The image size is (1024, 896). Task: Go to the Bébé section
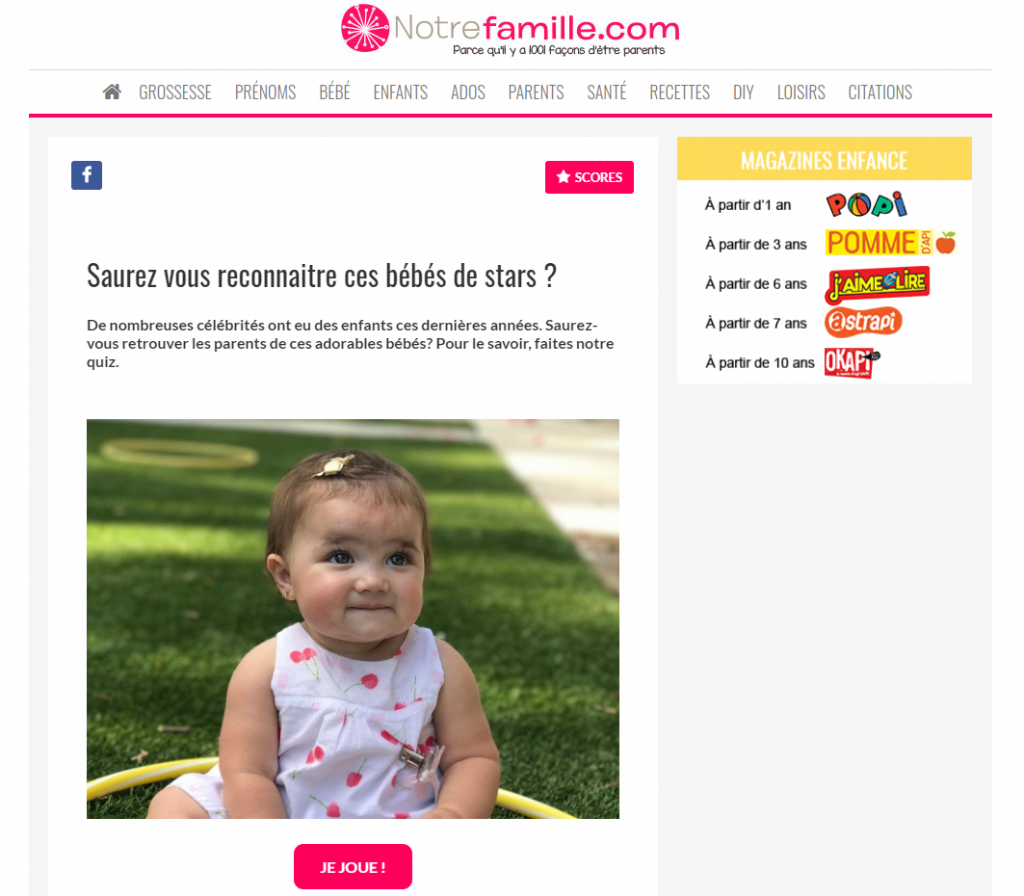tap(334, 92)
